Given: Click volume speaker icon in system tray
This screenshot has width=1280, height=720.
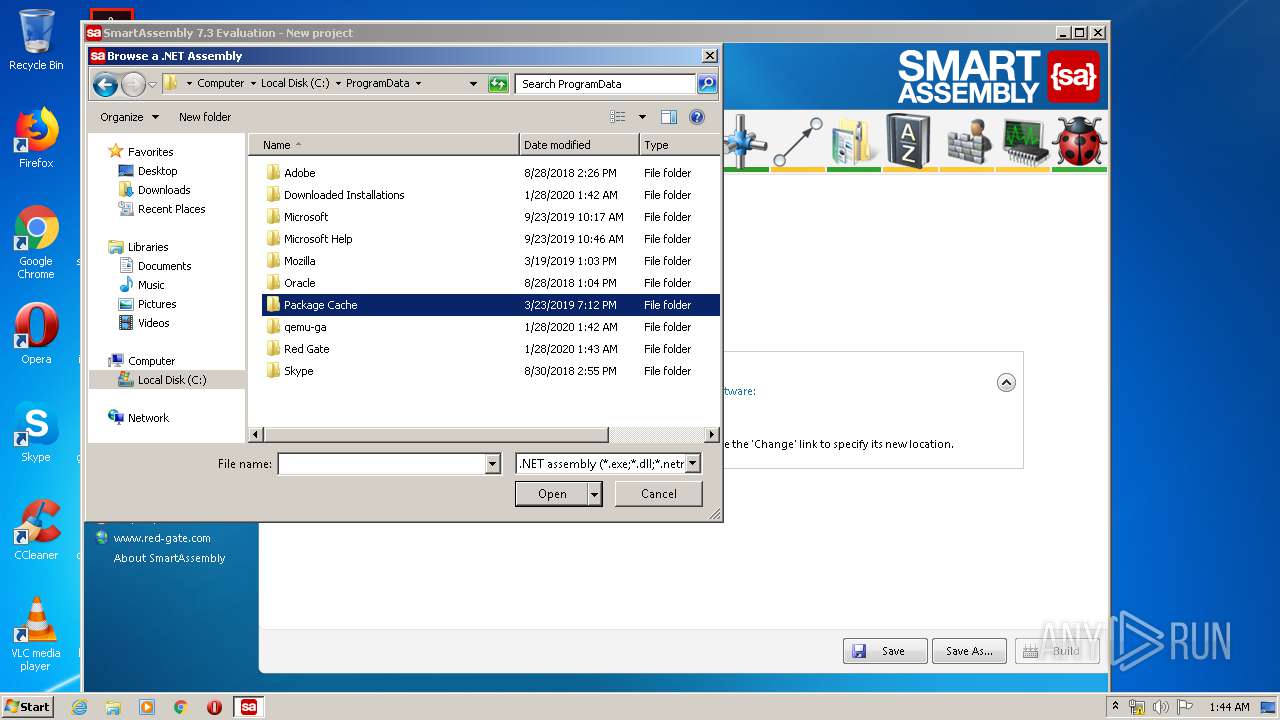Looking at the screenshot, I should (x=1161, y=707).
